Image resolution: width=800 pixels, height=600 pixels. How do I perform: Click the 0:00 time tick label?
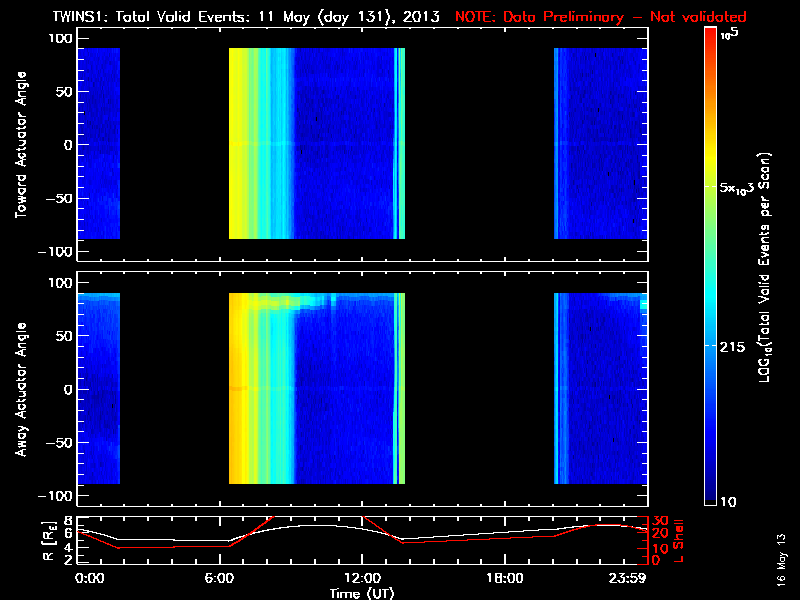[89, 578]
